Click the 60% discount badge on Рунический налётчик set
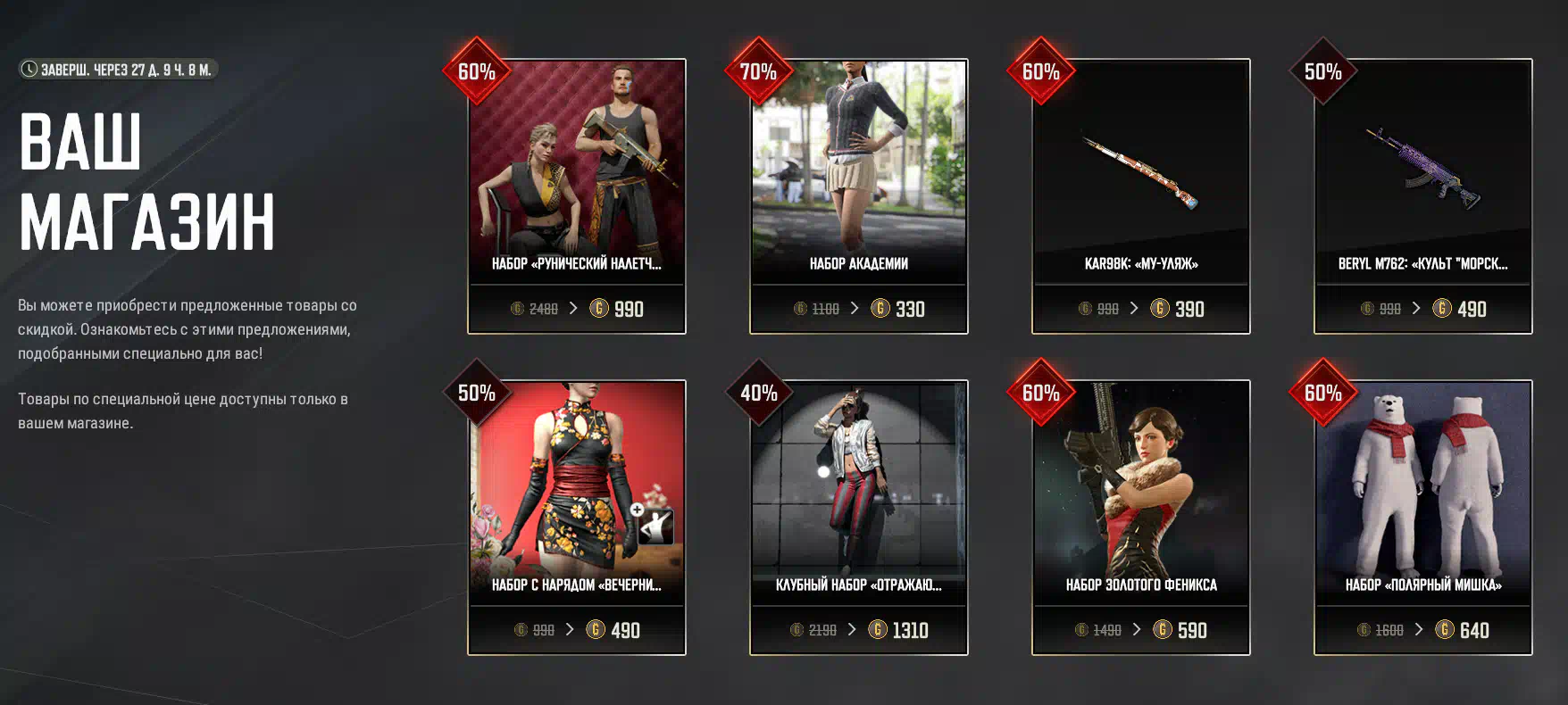This screenshot has width=1568, height=705. (477, 71)
